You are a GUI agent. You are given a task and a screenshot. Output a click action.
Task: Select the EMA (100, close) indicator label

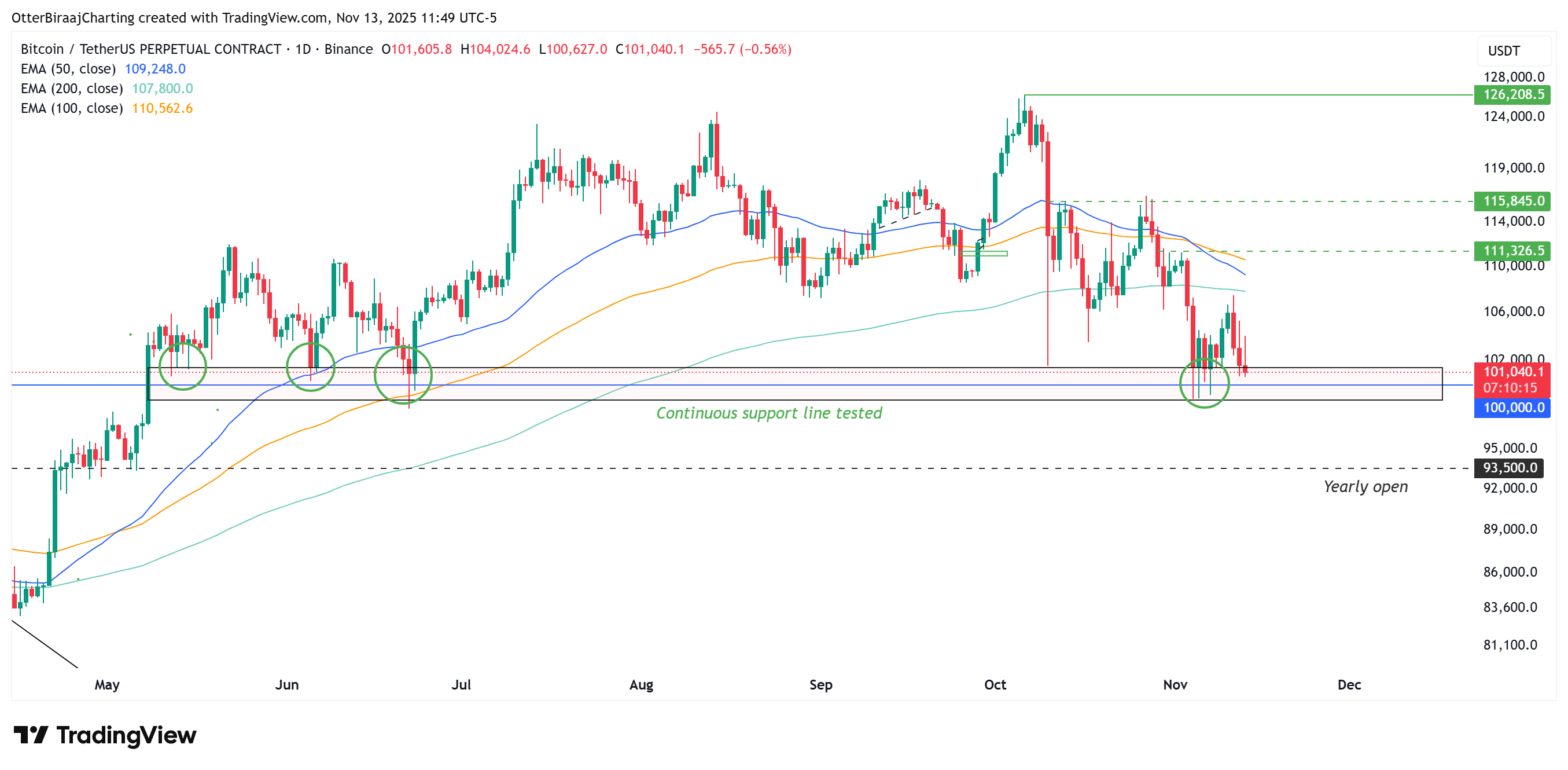pos(70,108)
